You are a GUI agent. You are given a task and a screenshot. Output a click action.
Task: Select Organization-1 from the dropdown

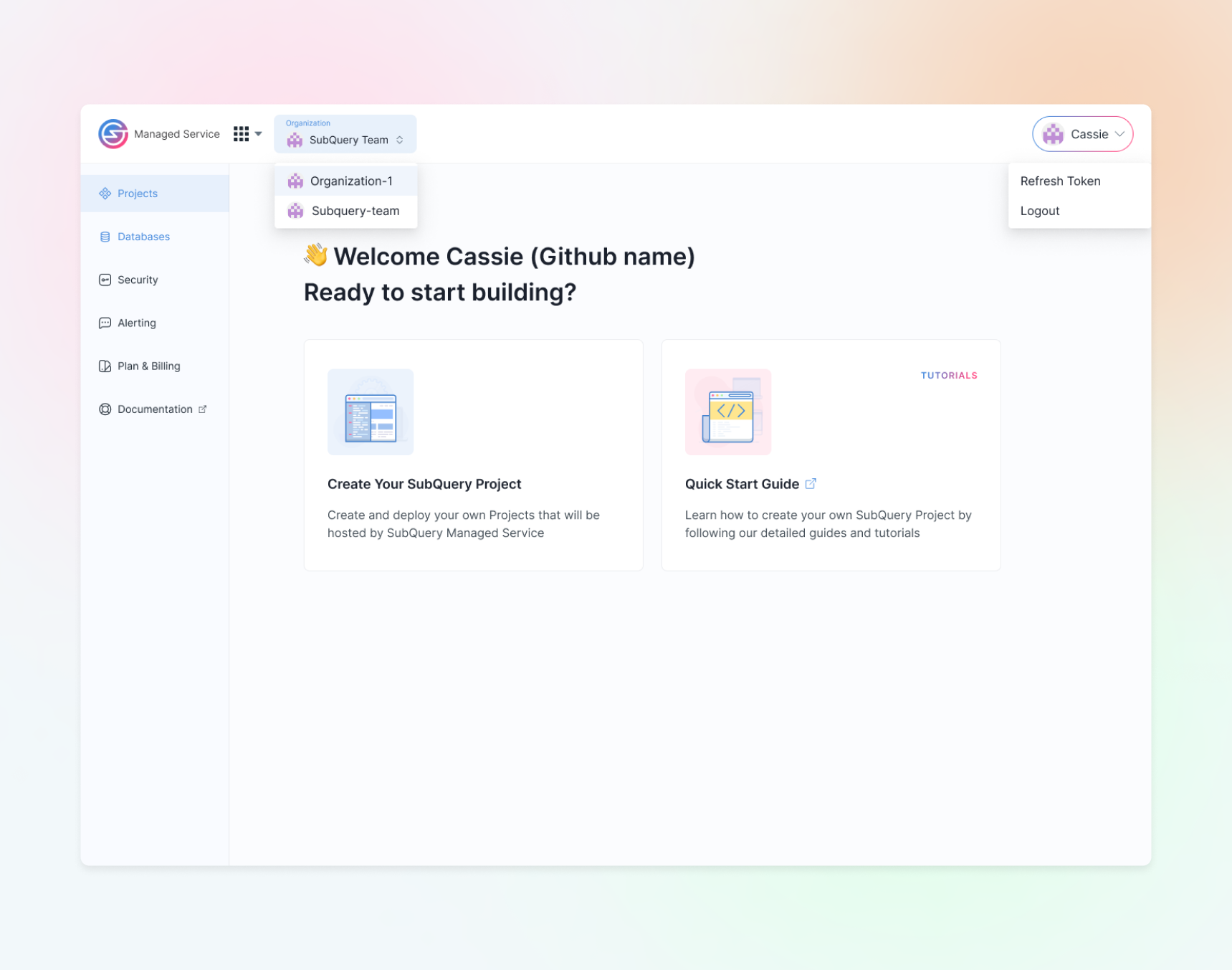click(x=345, y=181)
